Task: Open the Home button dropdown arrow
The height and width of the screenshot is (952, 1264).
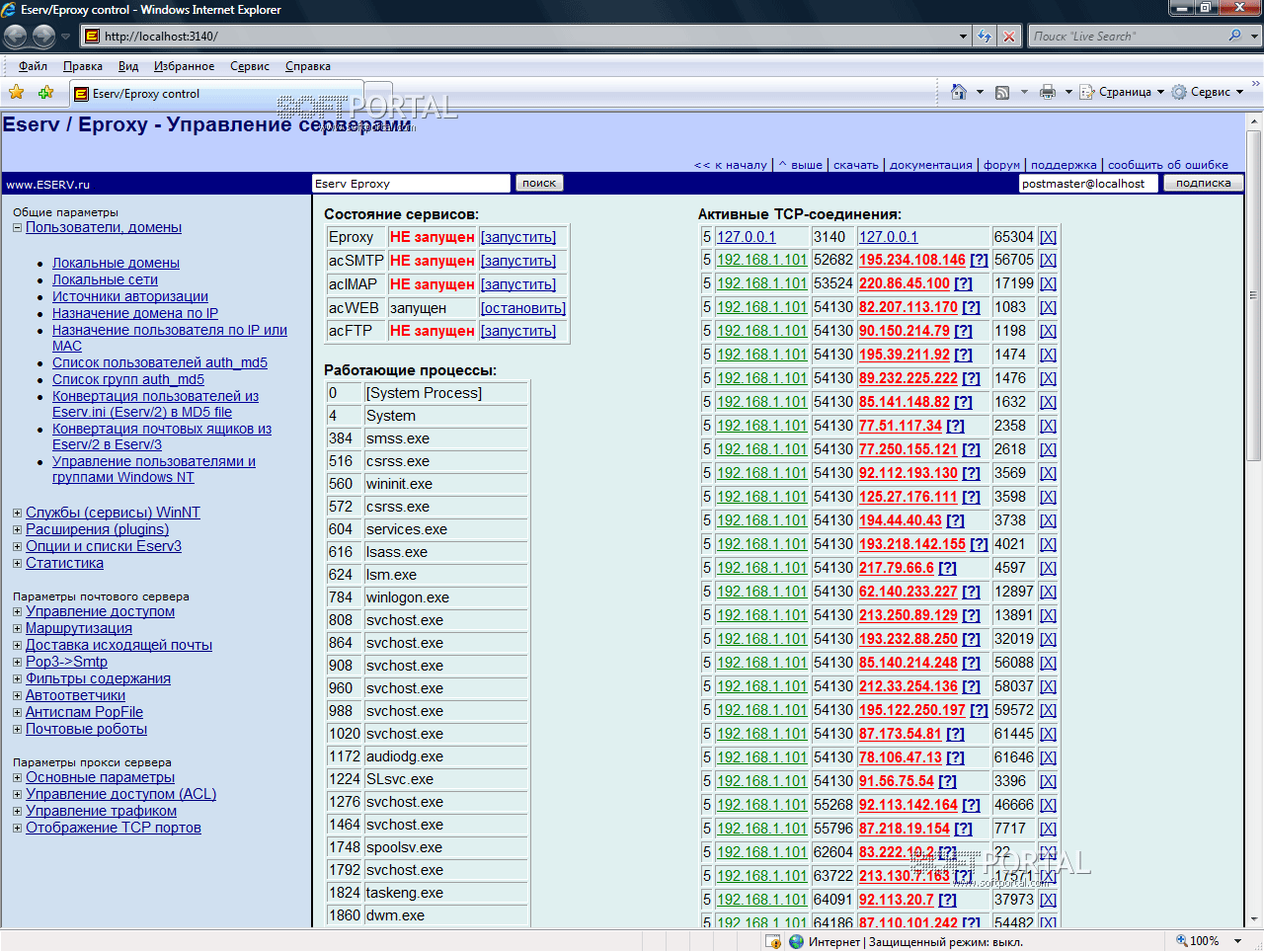Action: click(x=980, y=92)
